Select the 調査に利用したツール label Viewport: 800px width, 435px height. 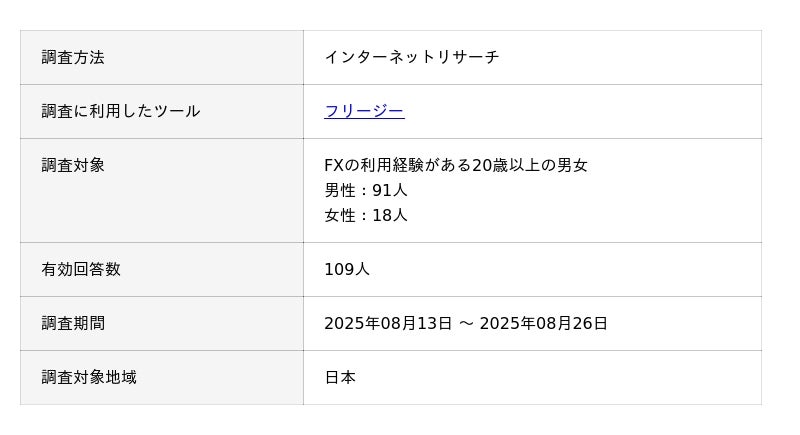coord(121,111)
